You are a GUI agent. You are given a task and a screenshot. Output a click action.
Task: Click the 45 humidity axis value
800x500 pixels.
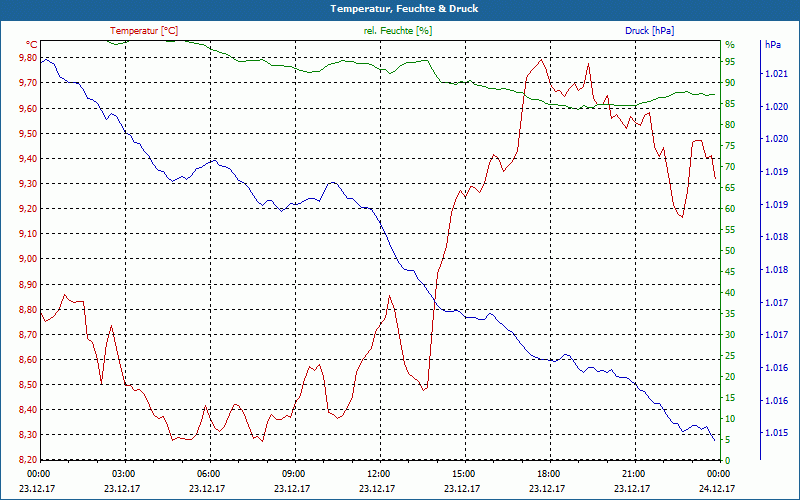730,272
